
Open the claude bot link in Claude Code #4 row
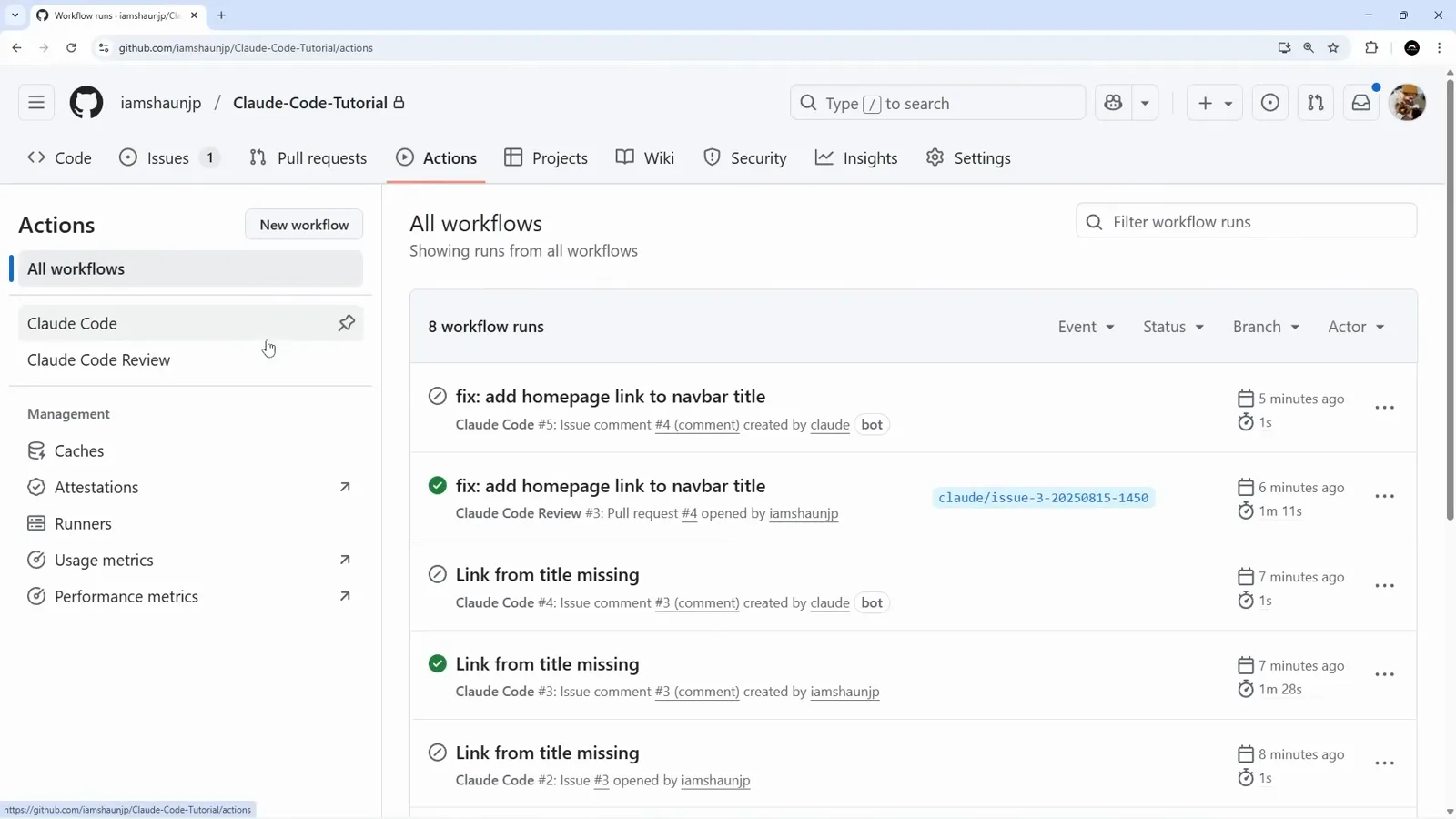pyautogui.click(x=830, y=603)
